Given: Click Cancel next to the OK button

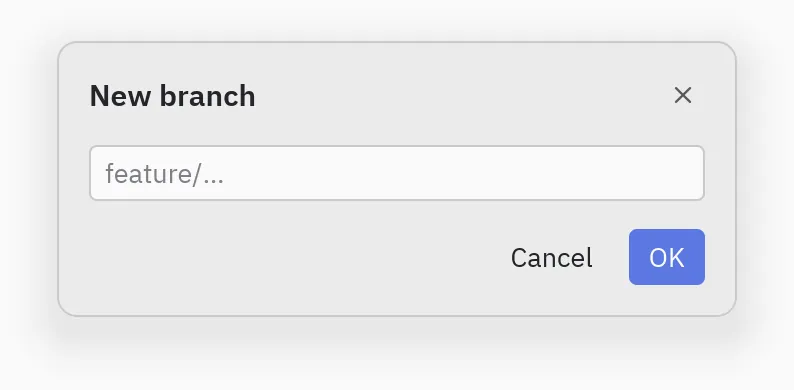Looking at the screenshot, I should click(x=551, y=257).
